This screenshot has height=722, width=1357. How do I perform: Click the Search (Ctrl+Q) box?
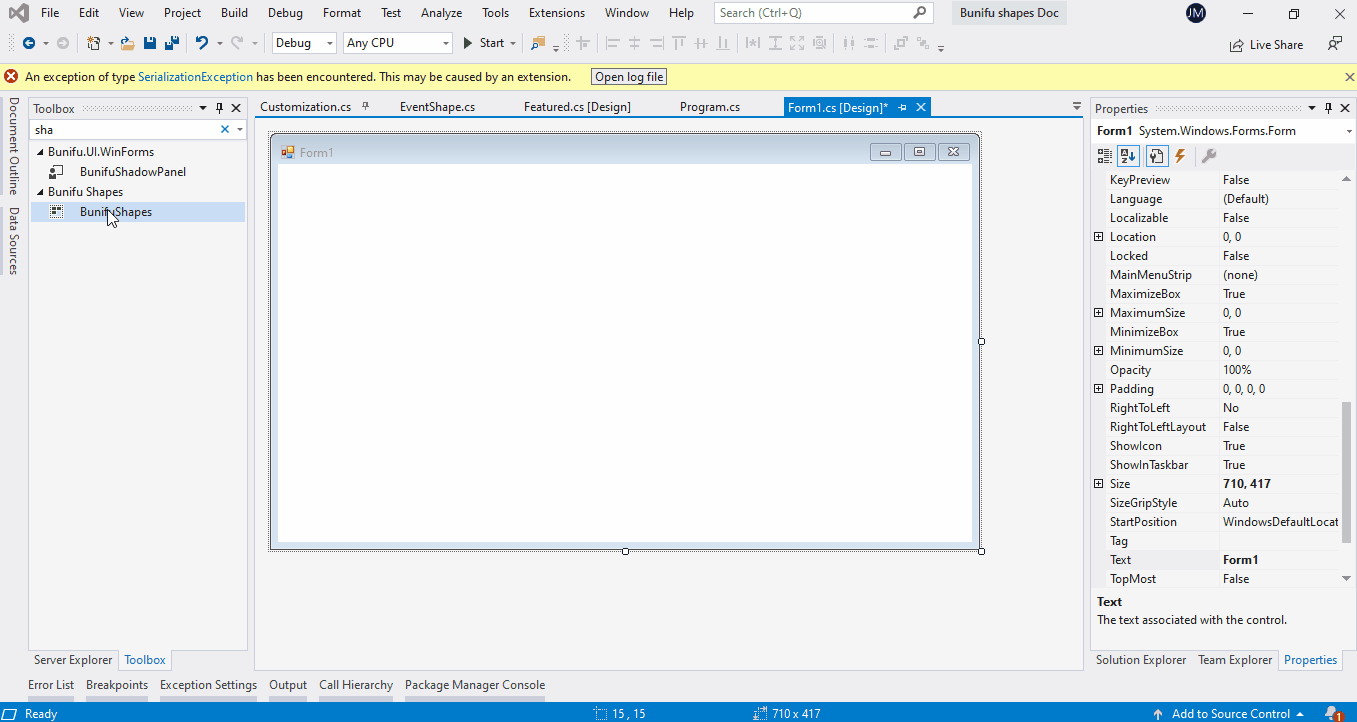(x=823, y=13)
